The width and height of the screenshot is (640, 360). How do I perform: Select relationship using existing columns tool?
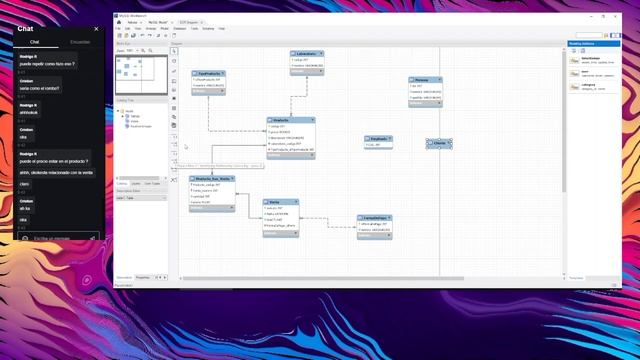pos(174,180)
